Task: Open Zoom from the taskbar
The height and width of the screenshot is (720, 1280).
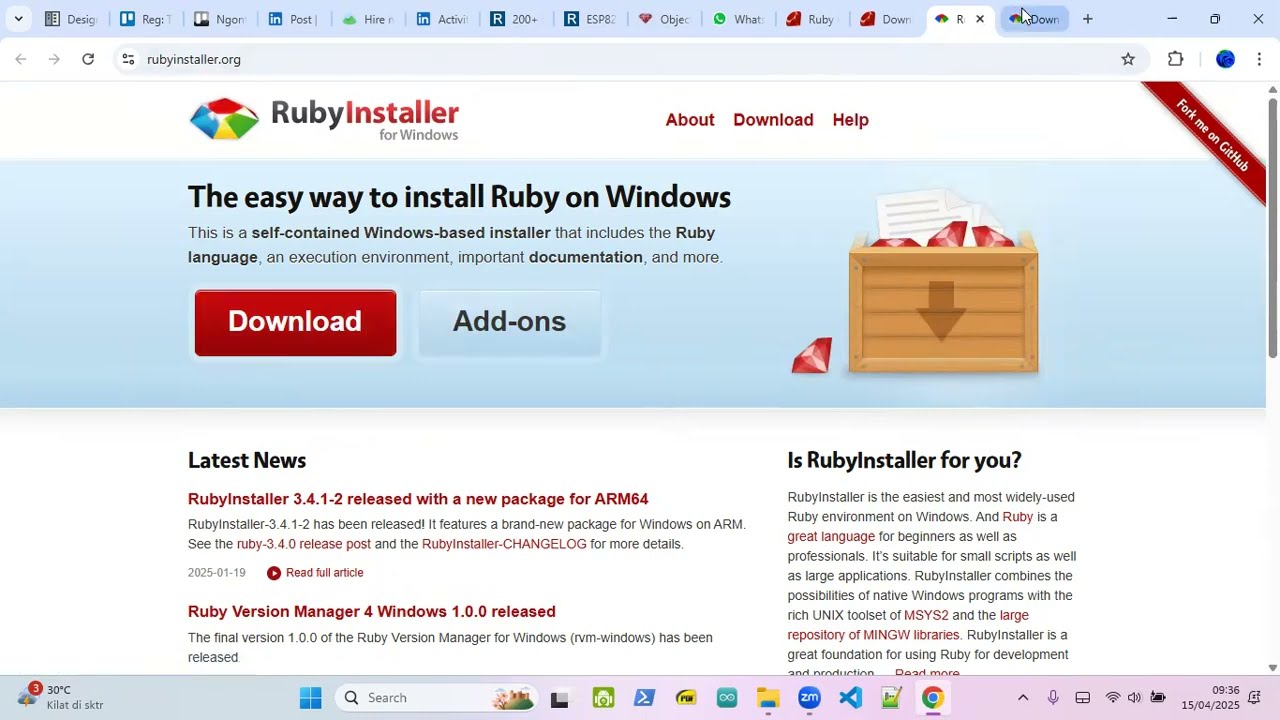Action: pyautogui.click(x=809, y=698)
